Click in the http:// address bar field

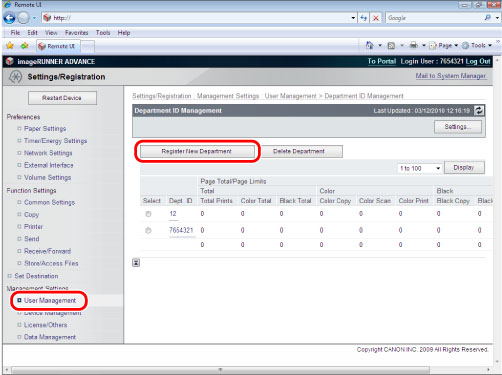pos(200,18)
